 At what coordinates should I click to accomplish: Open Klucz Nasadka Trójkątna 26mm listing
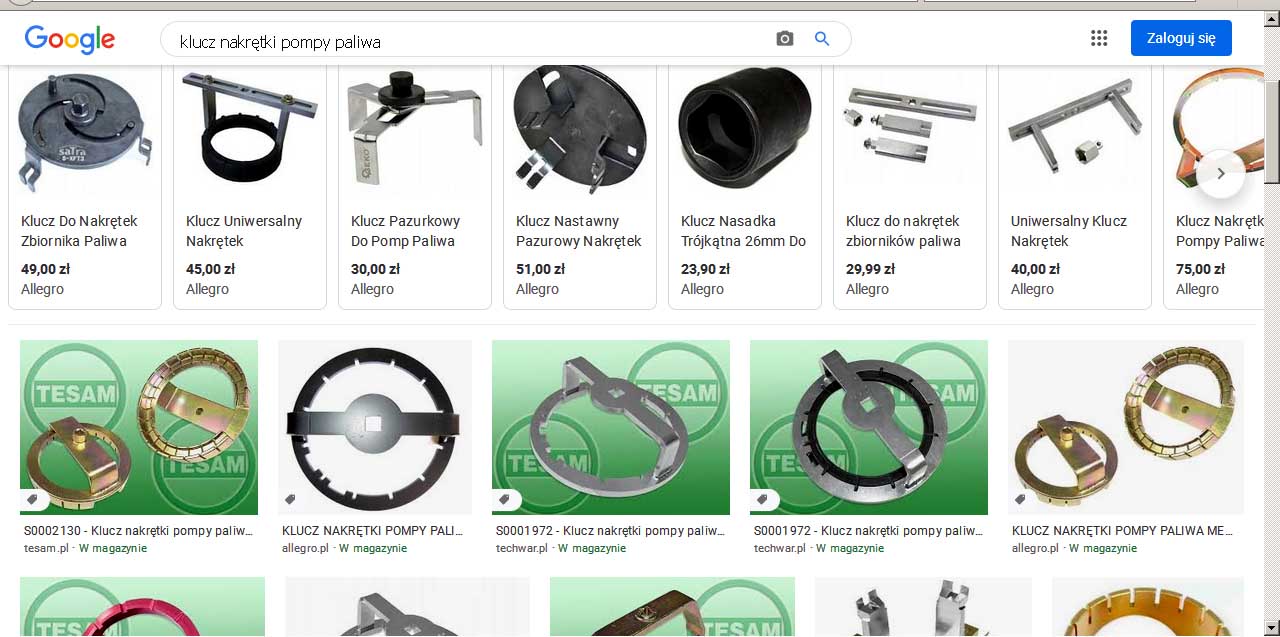pos(743,231)
